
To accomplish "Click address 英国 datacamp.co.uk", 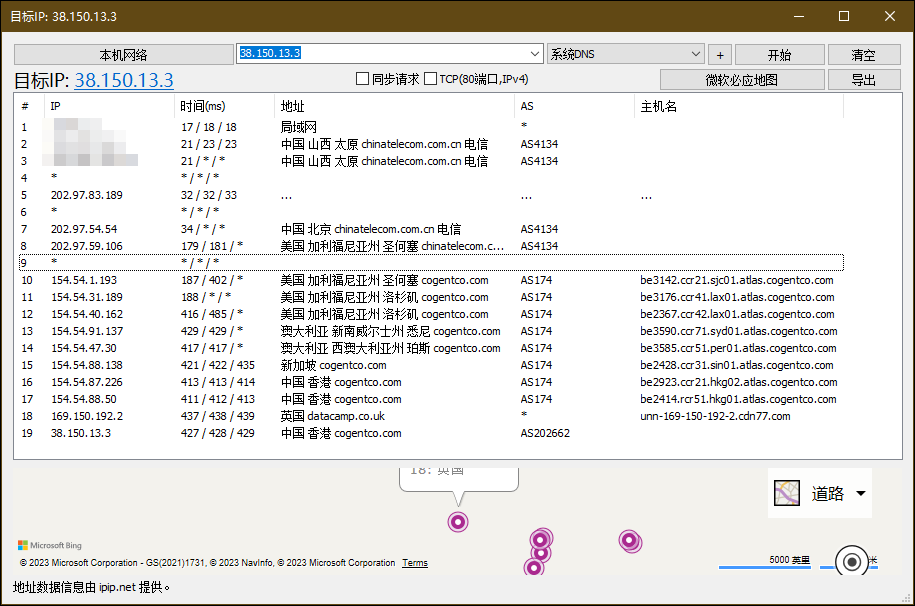I will (x=333, y=416).
